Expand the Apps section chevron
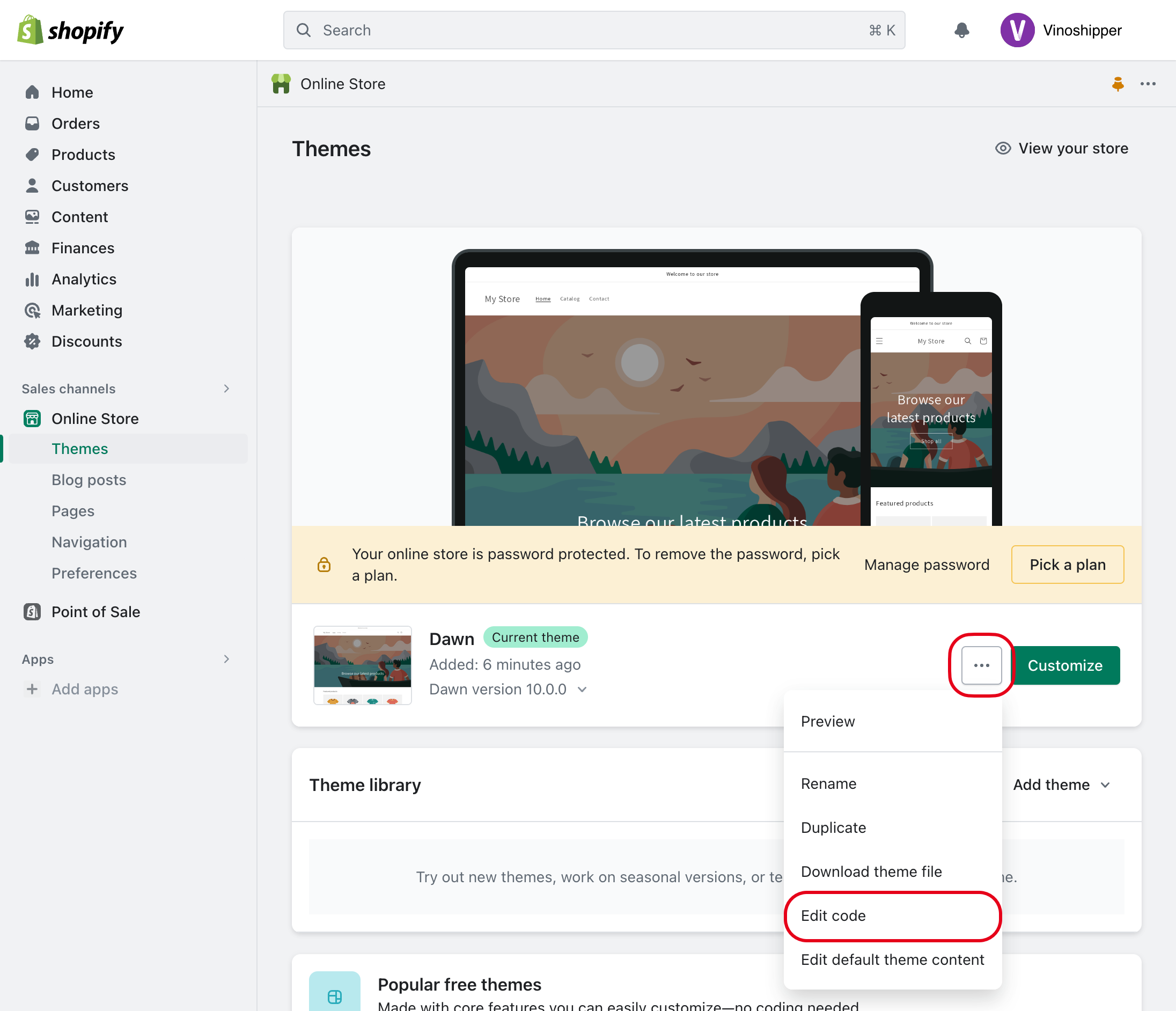The image size is (1176, 1011). [226, 658]
